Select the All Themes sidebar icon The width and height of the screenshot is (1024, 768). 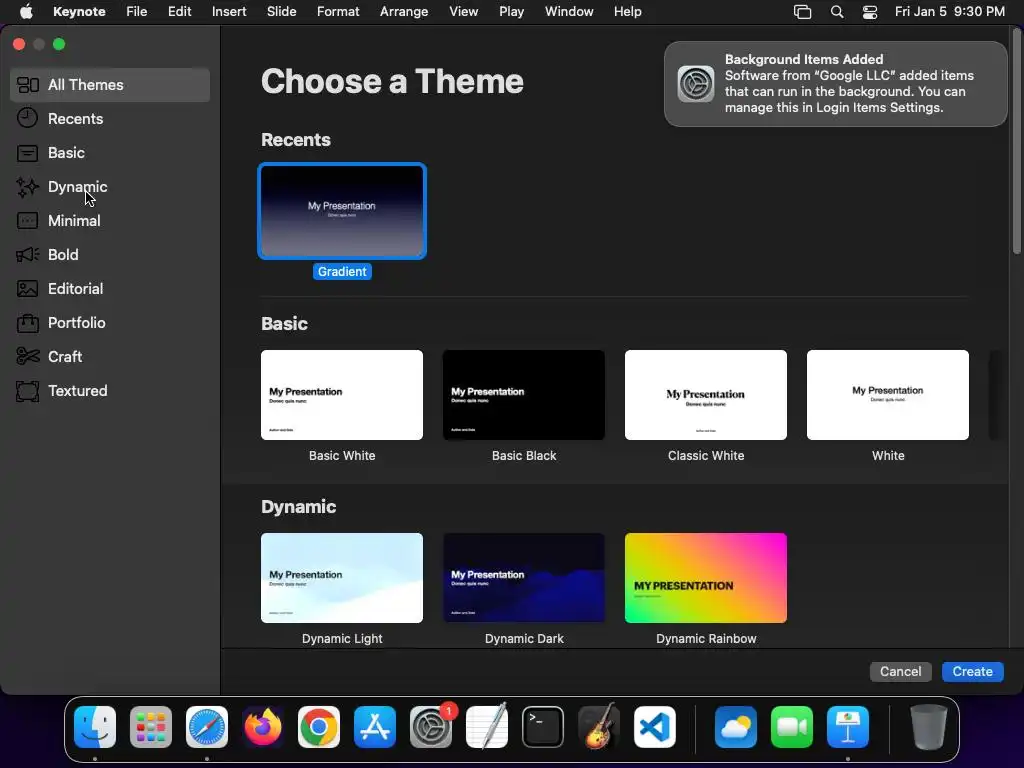click(x=27, y=85)
